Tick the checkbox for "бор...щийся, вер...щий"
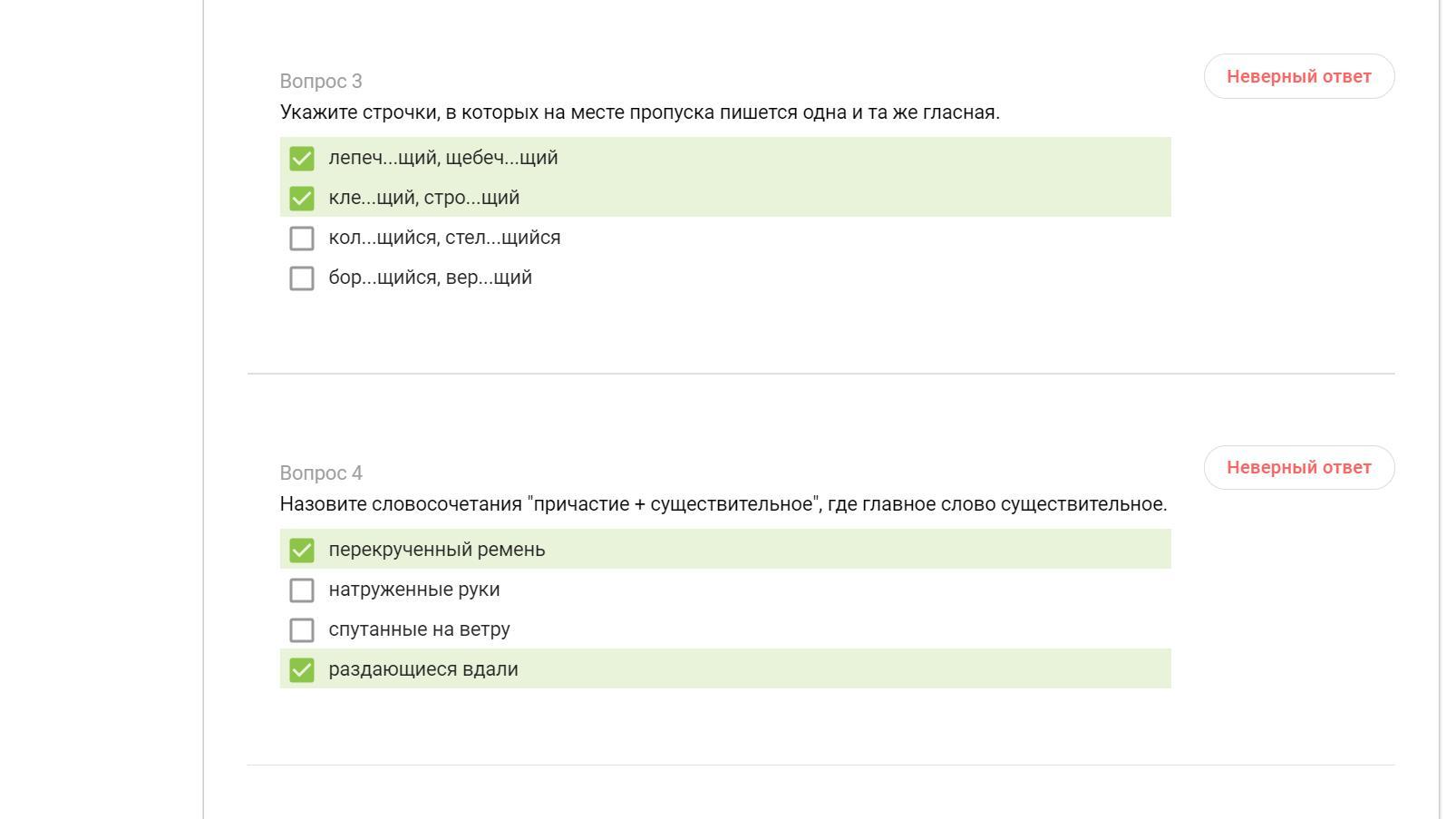This screenshot has width=1456, height=819. click(x=302, y=278)
